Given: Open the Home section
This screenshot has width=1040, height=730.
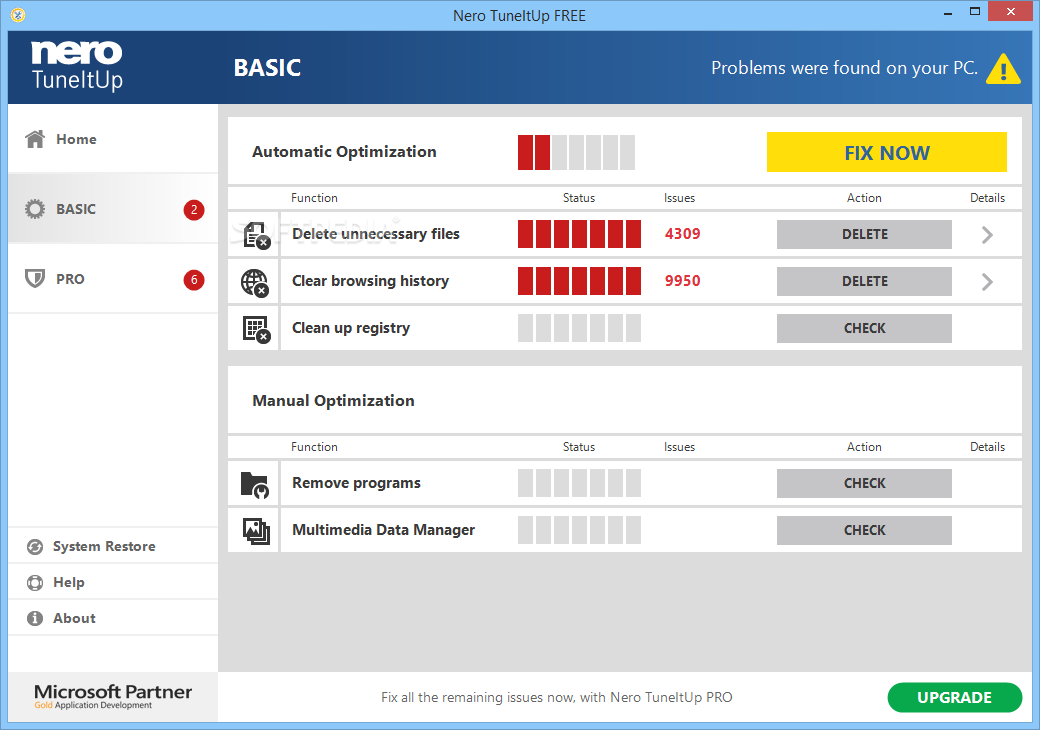Looking at the screenshot, I should 113,139.
